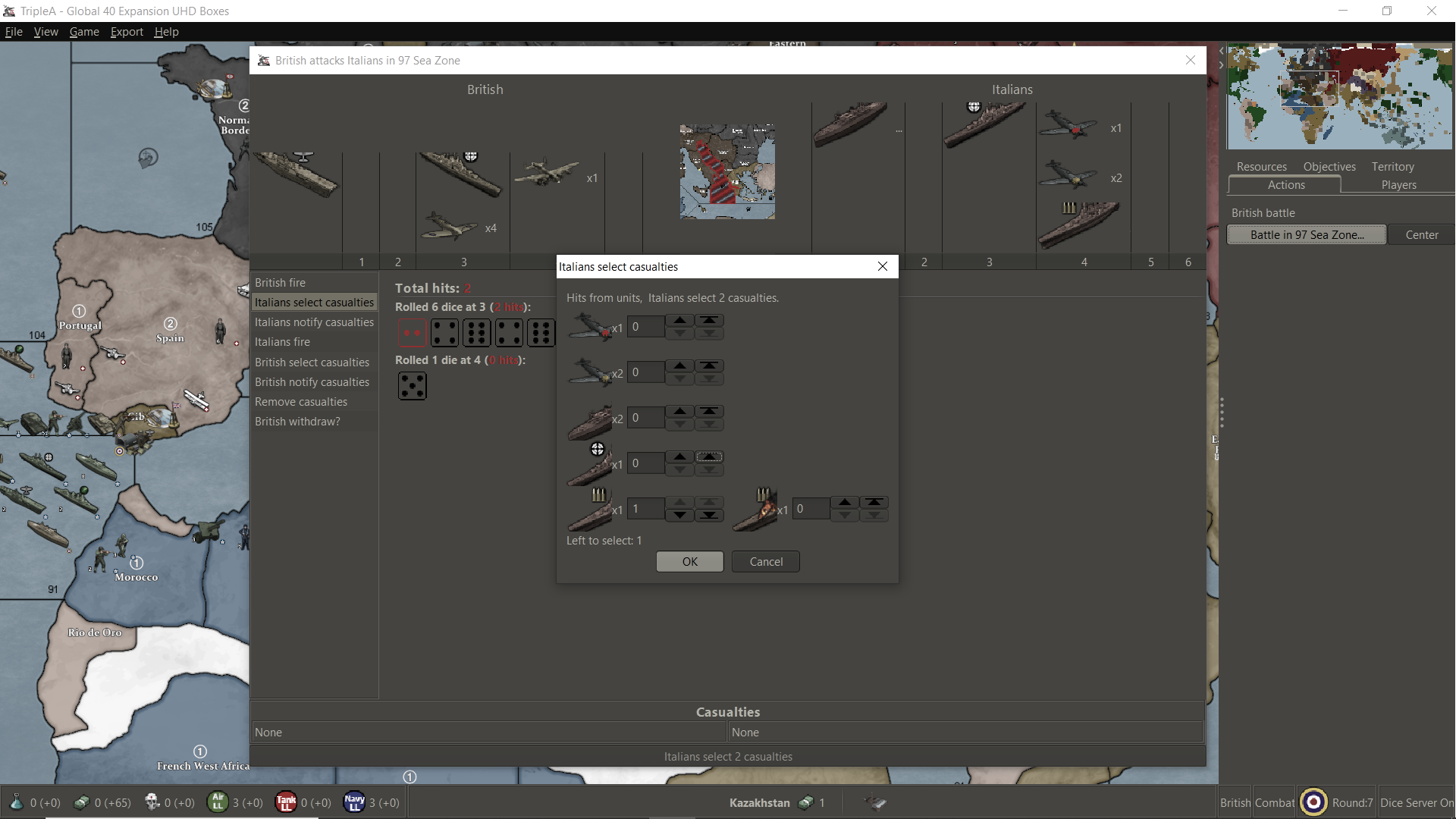The height and width of the screenshot is (819, 1456).
Task: Click the British aircraft carrier unit icon
Action: pyautogui.click(x=297, y=174)
